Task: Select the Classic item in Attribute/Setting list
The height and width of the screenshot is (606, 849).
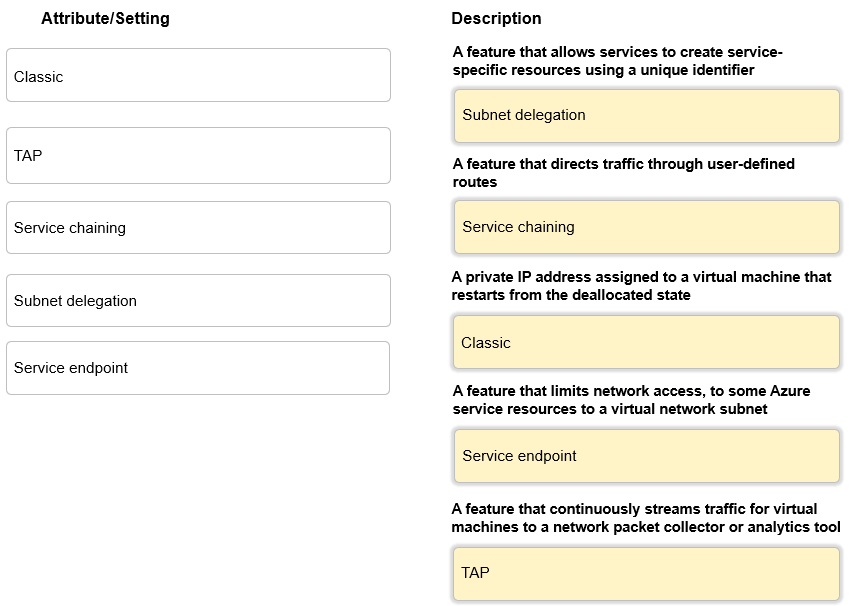Action: click(198, 75)
